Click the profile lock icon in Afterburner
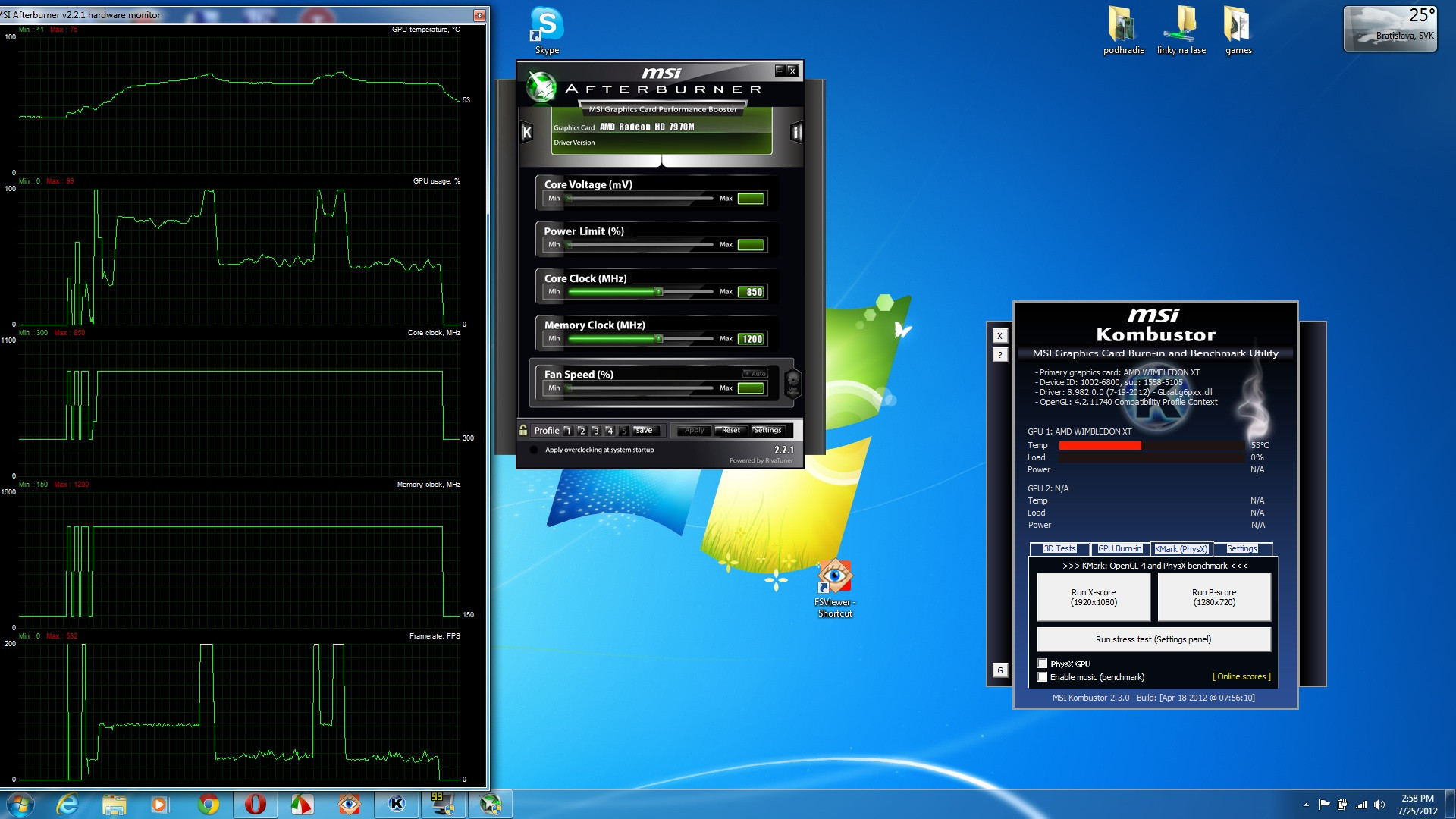 tap(523, 430)
